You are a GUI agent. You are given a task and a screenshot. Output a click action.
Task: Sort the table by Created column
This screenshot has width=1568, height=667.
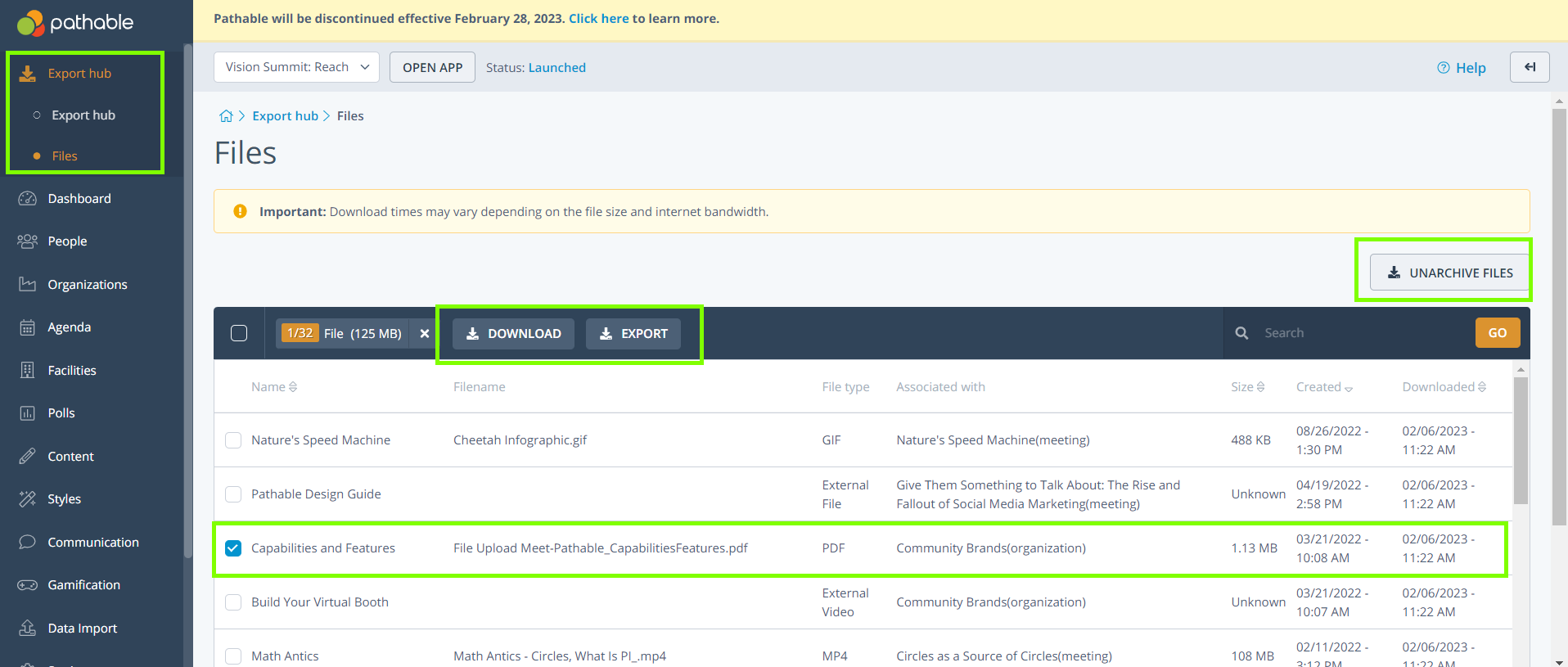(1324, 387)
